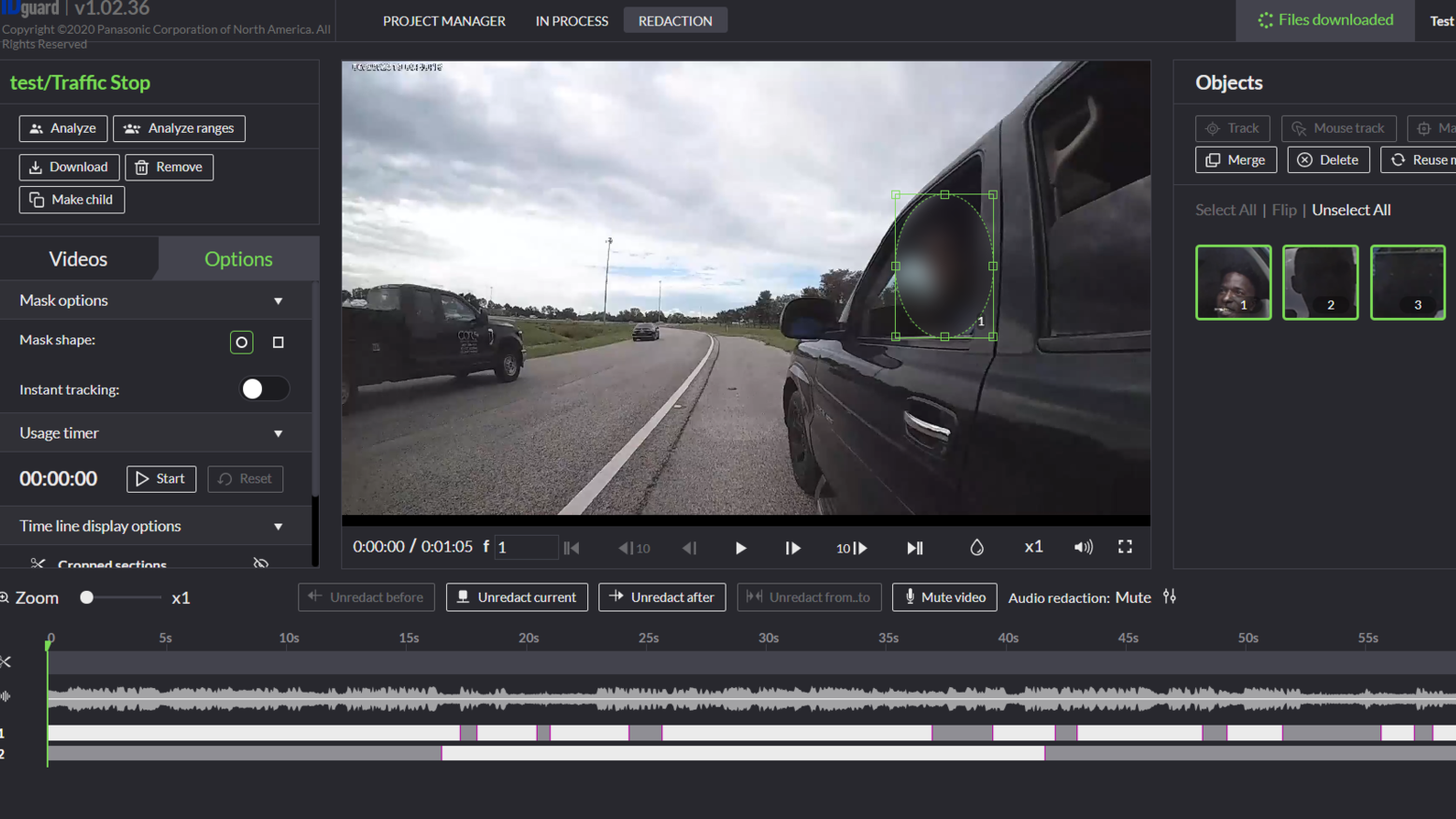Collapse Time line display options
The image size is (1456, 819).
[x=278, y=525]
